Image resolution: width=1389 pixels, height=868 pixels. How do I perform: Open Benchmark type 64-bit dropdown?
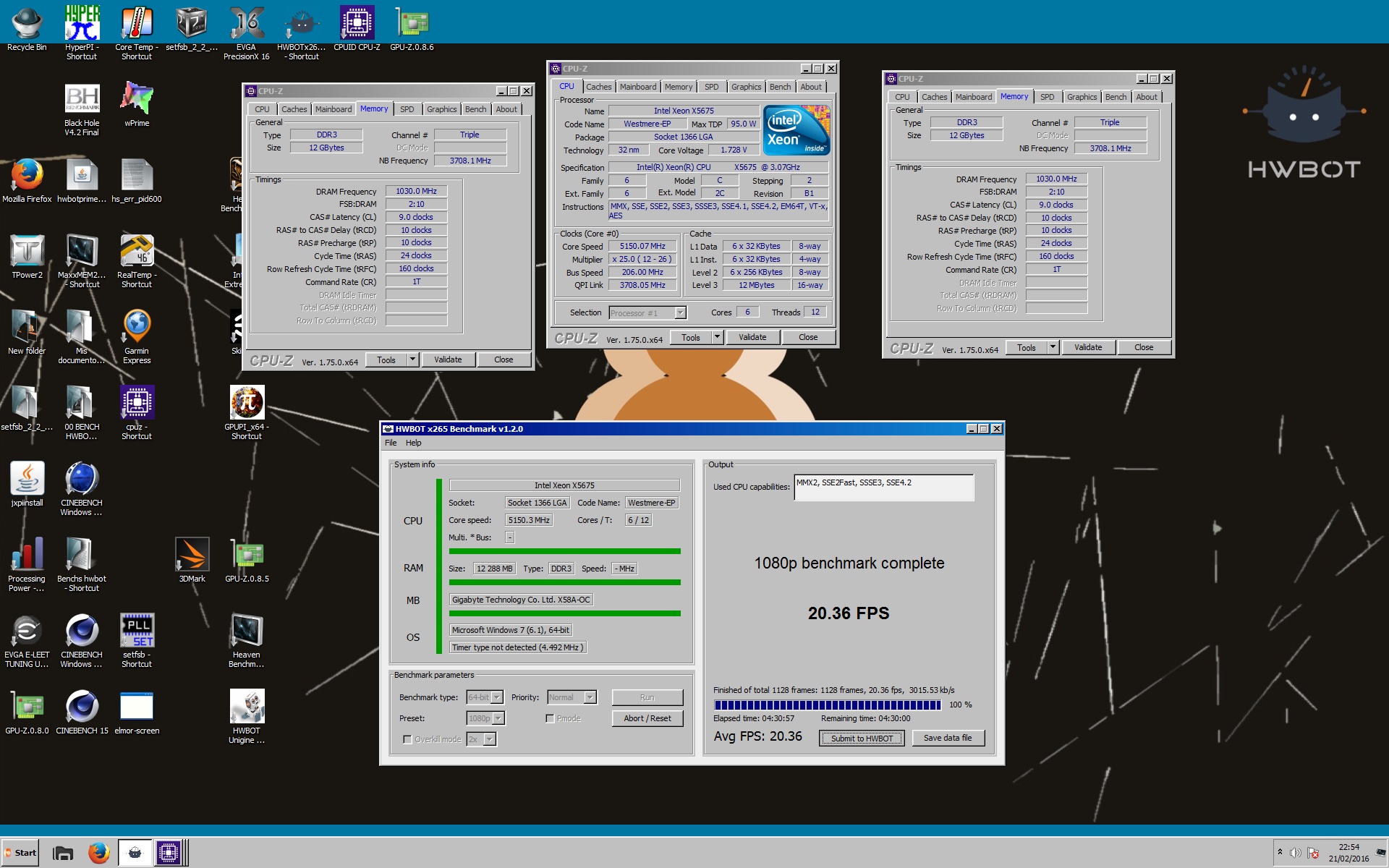pos(497,697)
